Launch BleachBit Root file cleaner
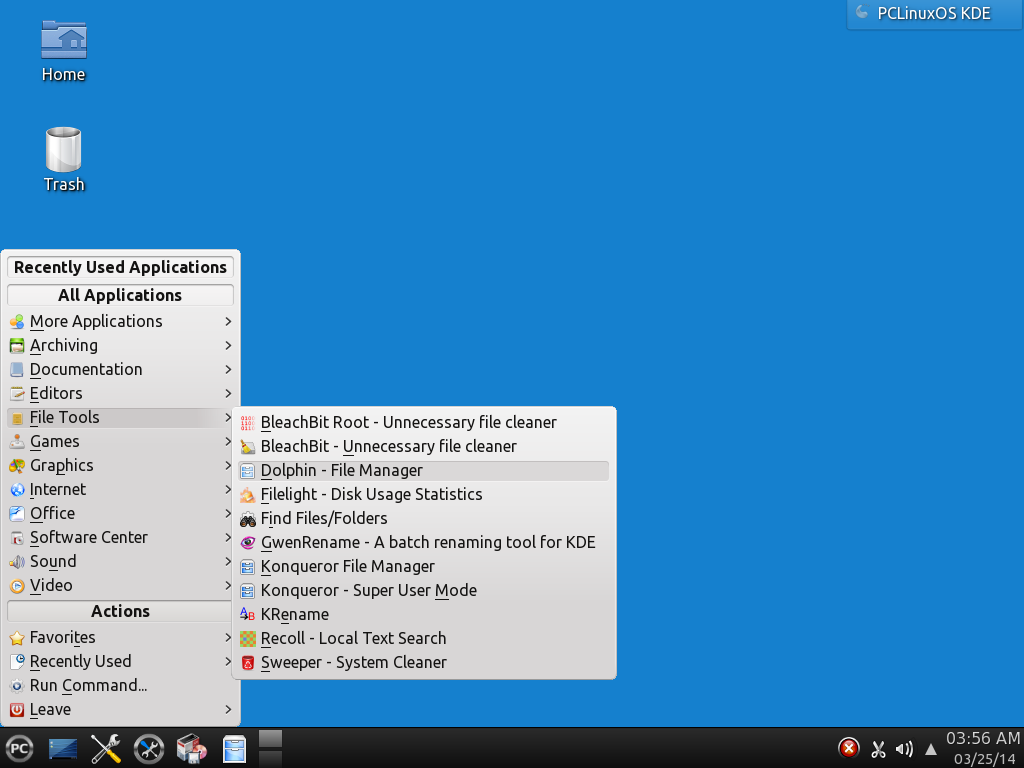 [x=424, y=423]
